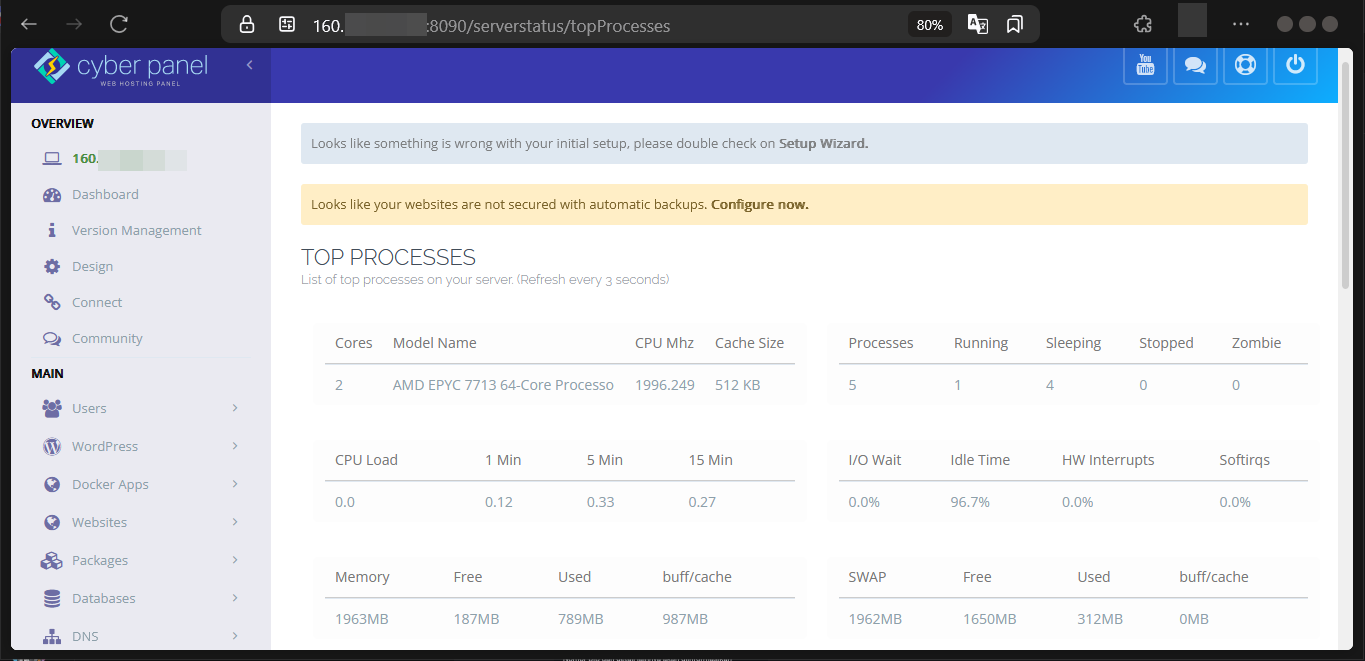Open the community chat bubbles button
1365x661 pixels.
pyautogui.click(x=1195, y=65)
